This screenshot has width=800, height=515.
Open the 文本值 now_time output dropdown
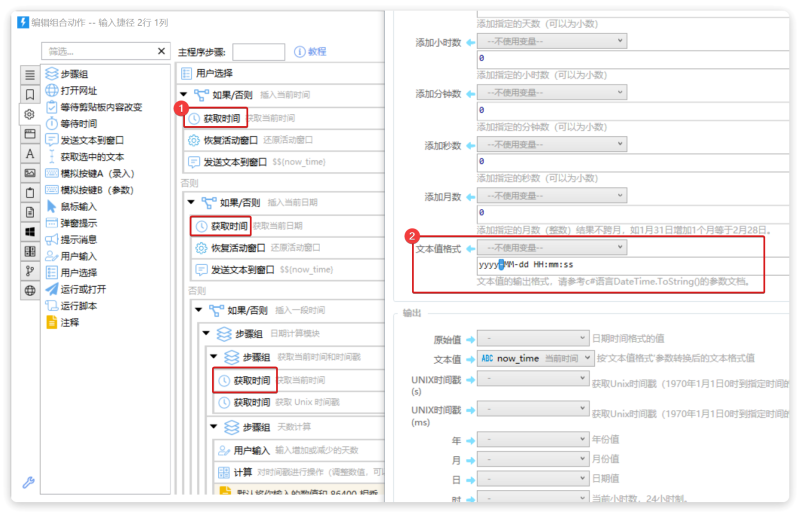535,358
